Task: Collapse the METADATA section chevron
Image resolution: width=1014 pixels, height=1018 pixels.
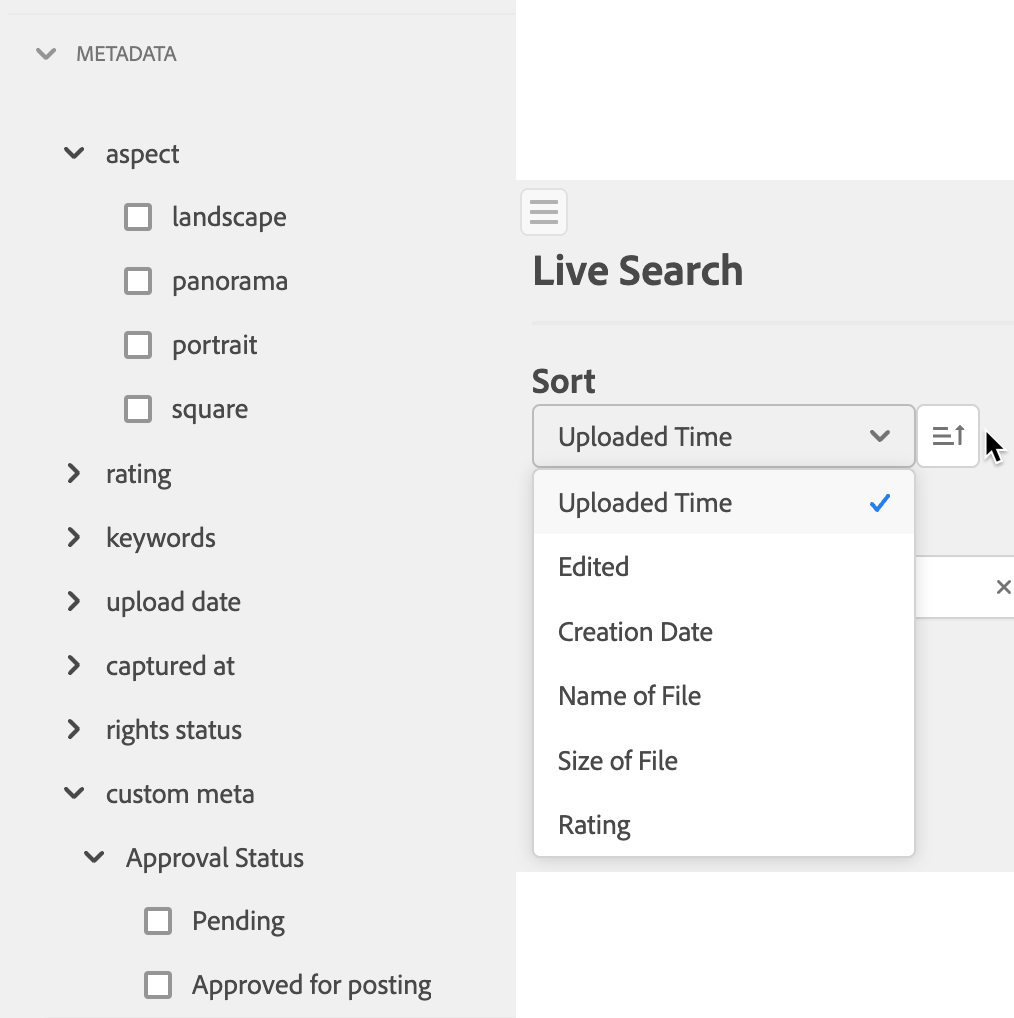Action: tap(46, 54)
